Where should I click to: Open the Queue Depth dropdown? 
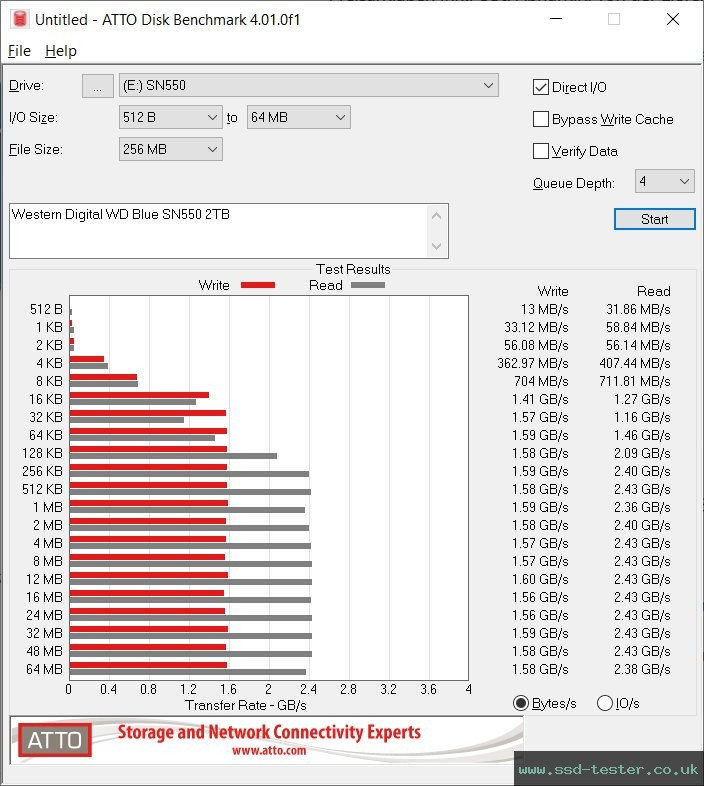[664, 181]
